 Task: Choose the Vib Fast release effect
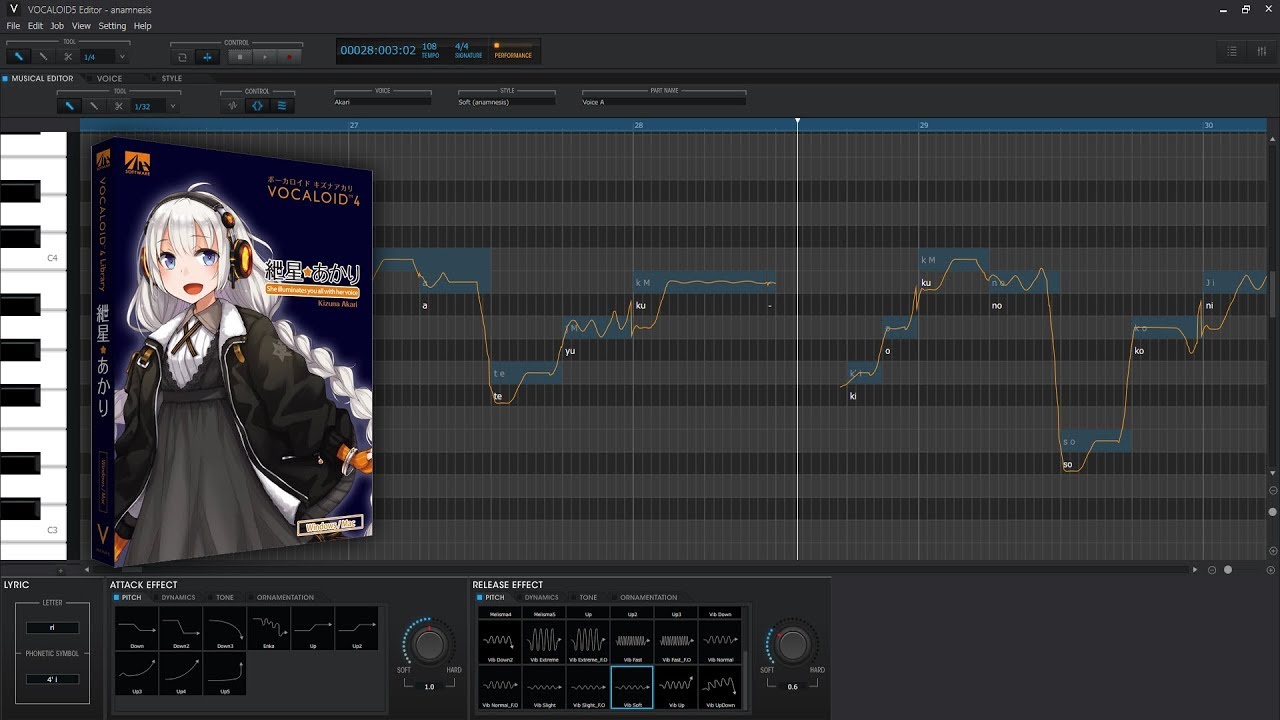tap(632, 642)
